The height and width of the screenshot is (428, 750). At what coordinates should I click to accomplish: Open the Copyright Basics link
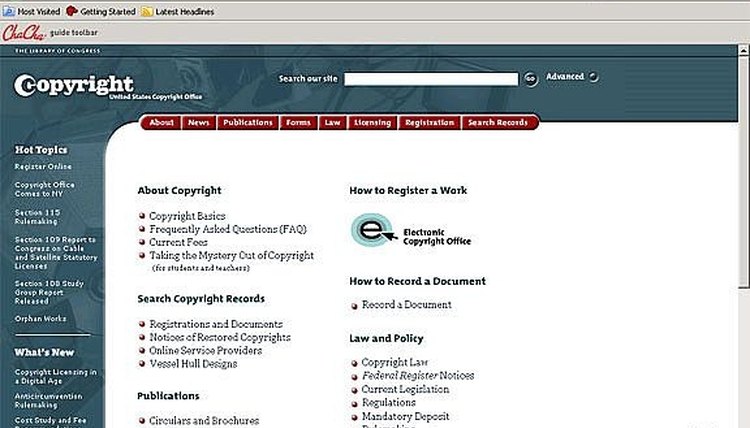187,216
